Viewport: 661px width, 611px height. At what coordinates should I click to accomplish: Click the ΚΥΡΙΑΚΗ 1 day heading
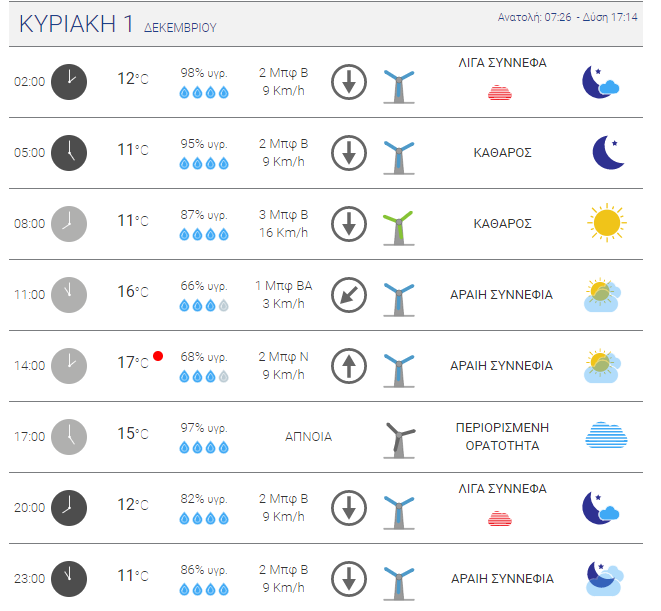click(x=76, y=25)
